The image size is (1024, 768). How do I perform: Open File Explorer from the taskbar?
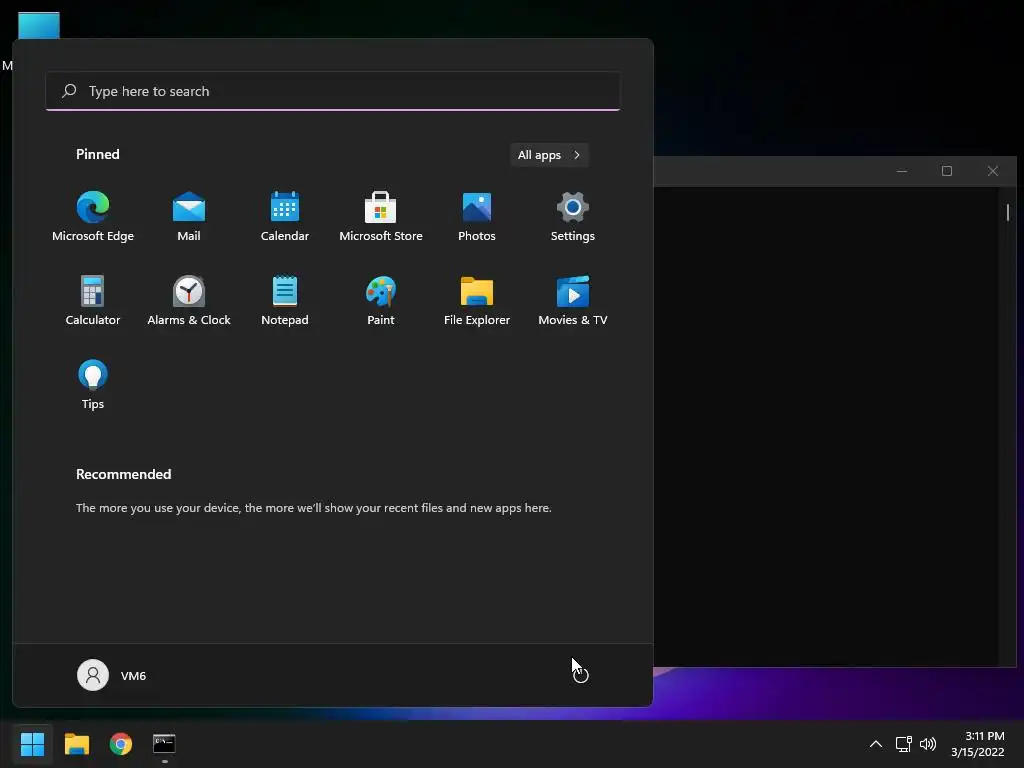coord(76,744)
